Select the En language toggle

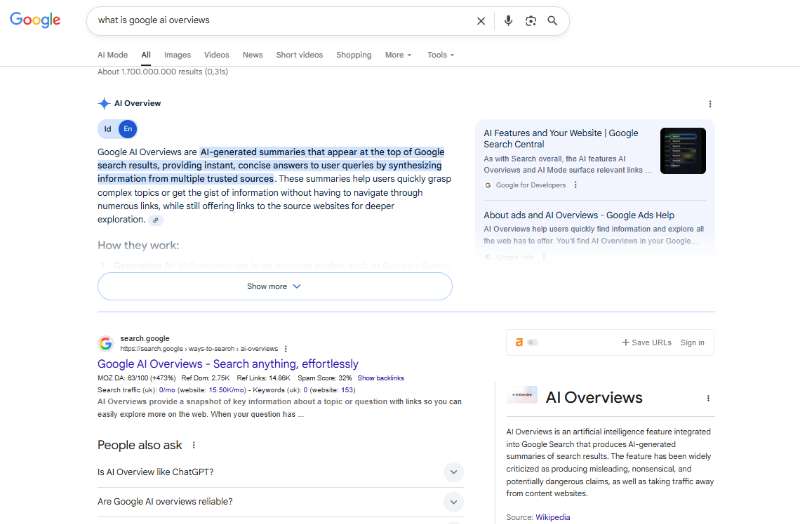(x=127, y=129)
